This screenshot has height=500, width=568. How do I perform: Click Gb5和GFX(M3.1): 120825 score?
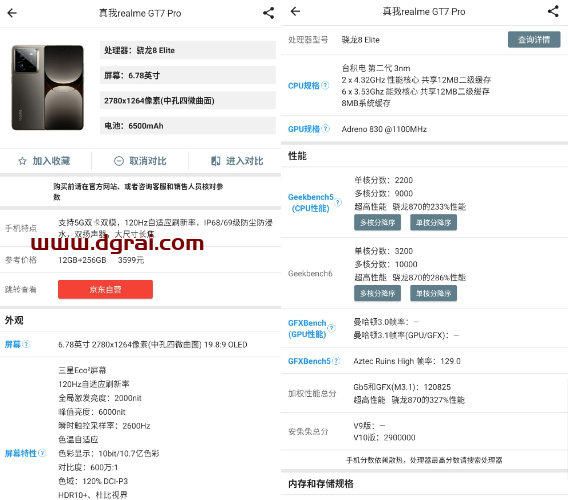click(x=402, y=387)
